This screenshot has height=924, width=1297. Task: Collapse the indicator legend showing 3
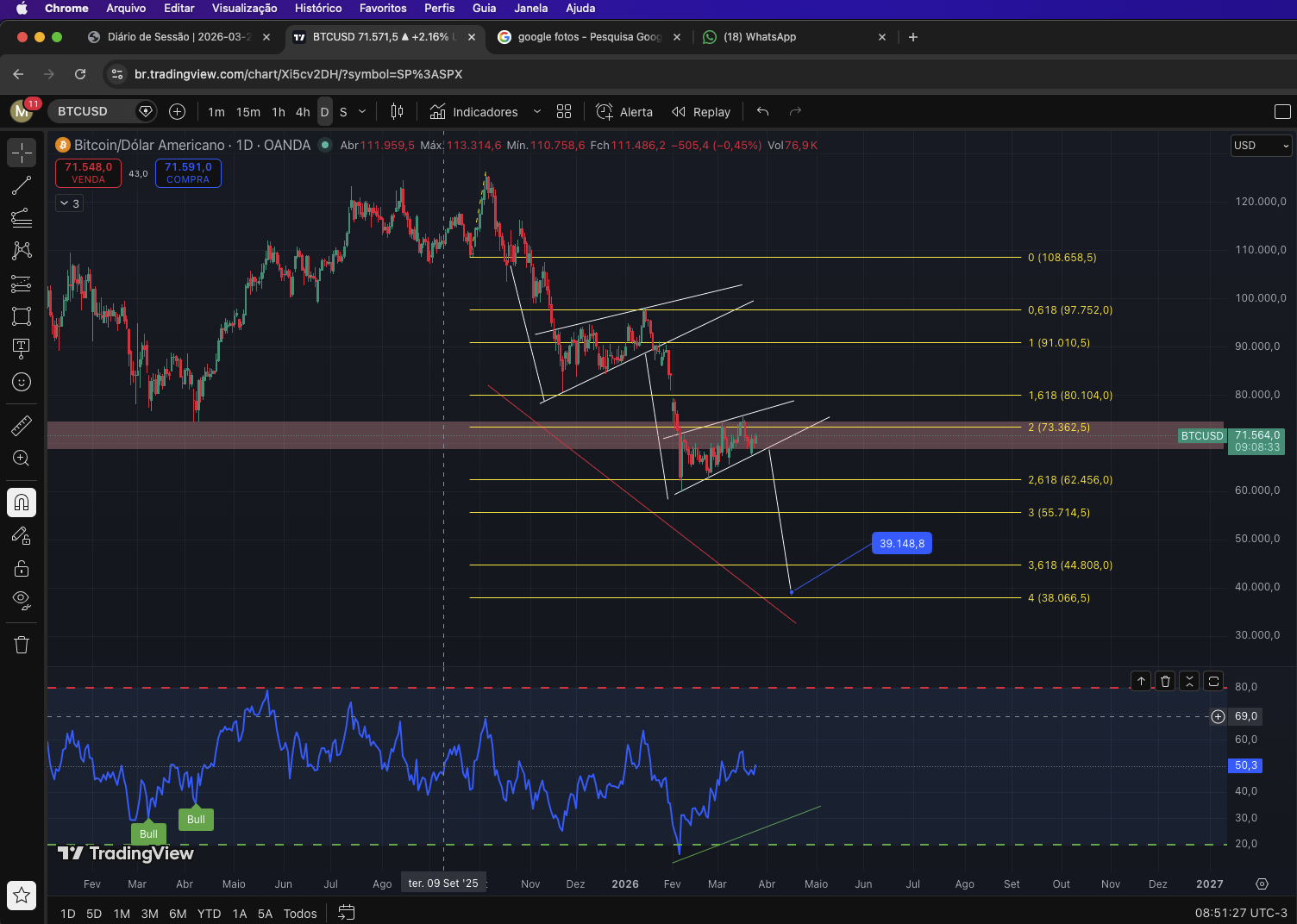(x=70, y=203)
